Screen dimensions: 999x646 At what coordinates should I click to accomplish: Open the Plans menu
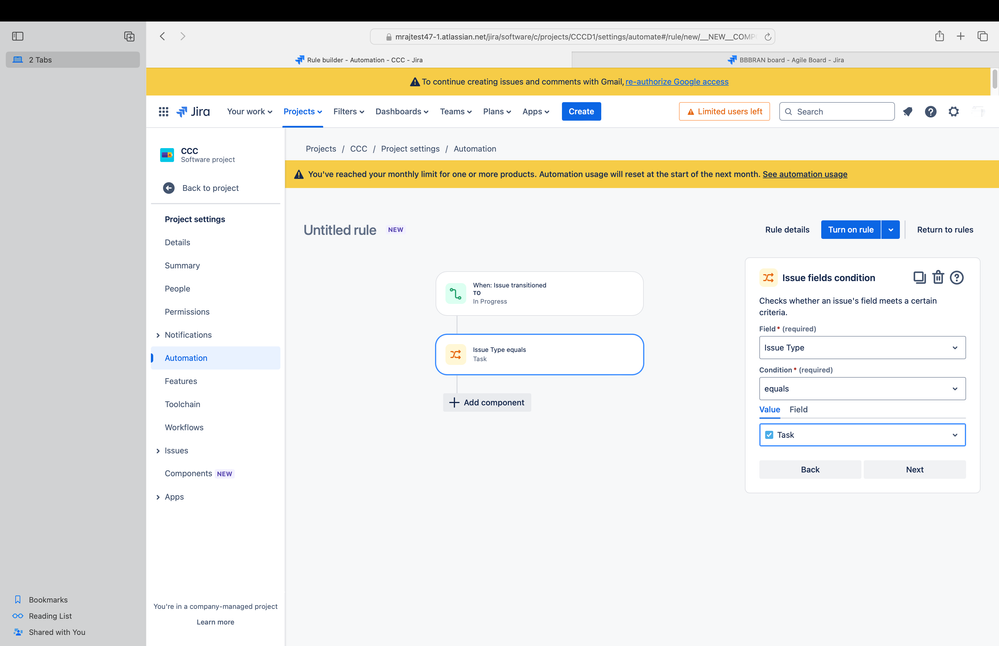click(497, 111)
